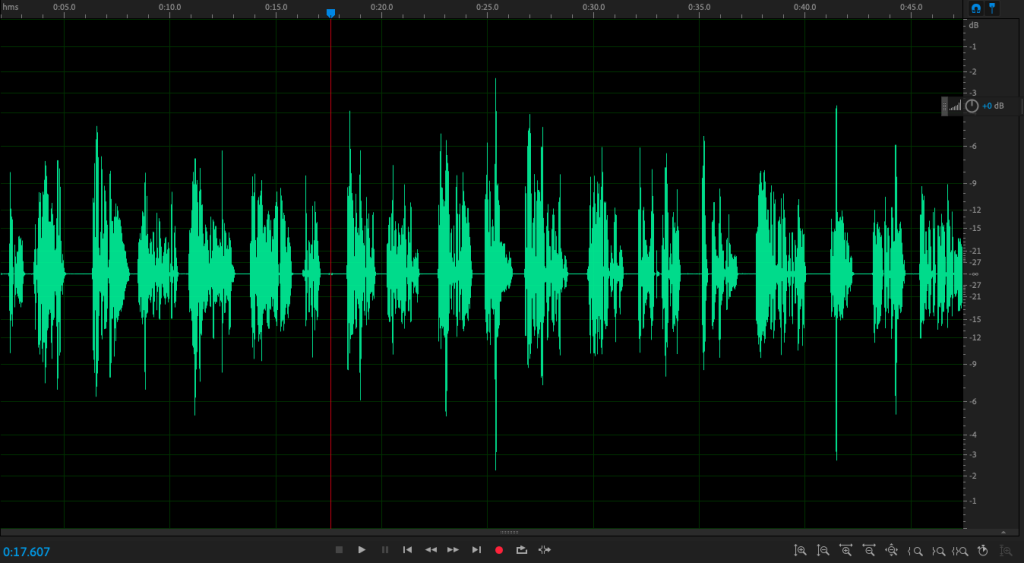Click the 0:35.0 mark on time ruler

tap(699, 7)
